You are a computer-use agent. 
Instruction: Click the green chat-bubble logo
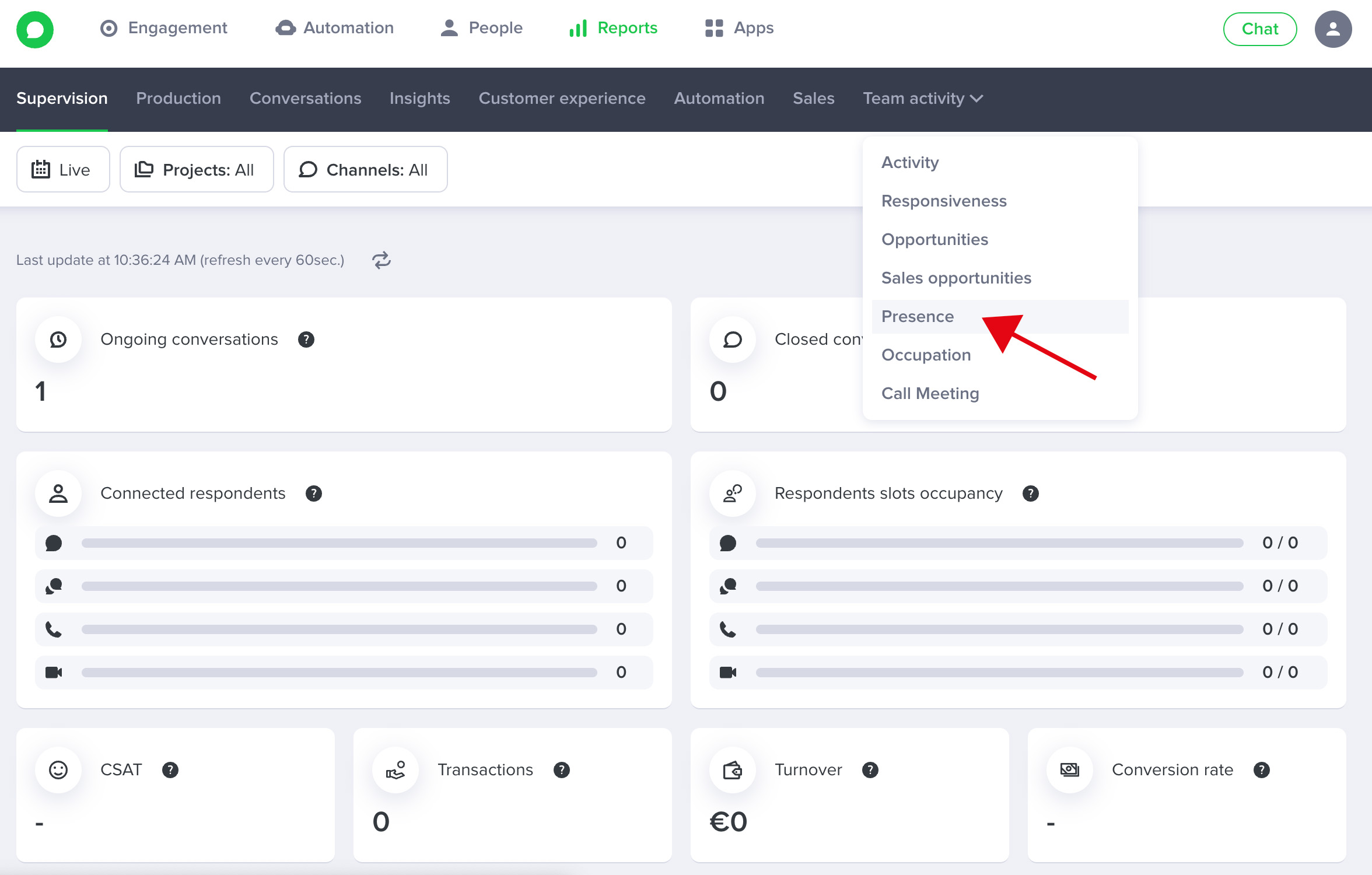pos(35,29)
